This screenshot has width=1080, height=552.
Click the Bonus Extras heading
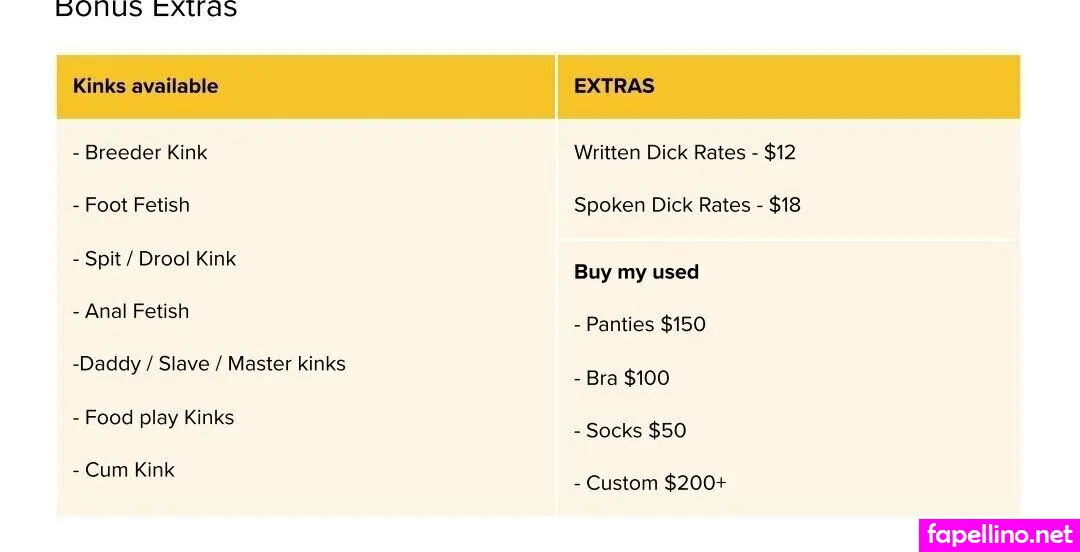click(146, 9)
